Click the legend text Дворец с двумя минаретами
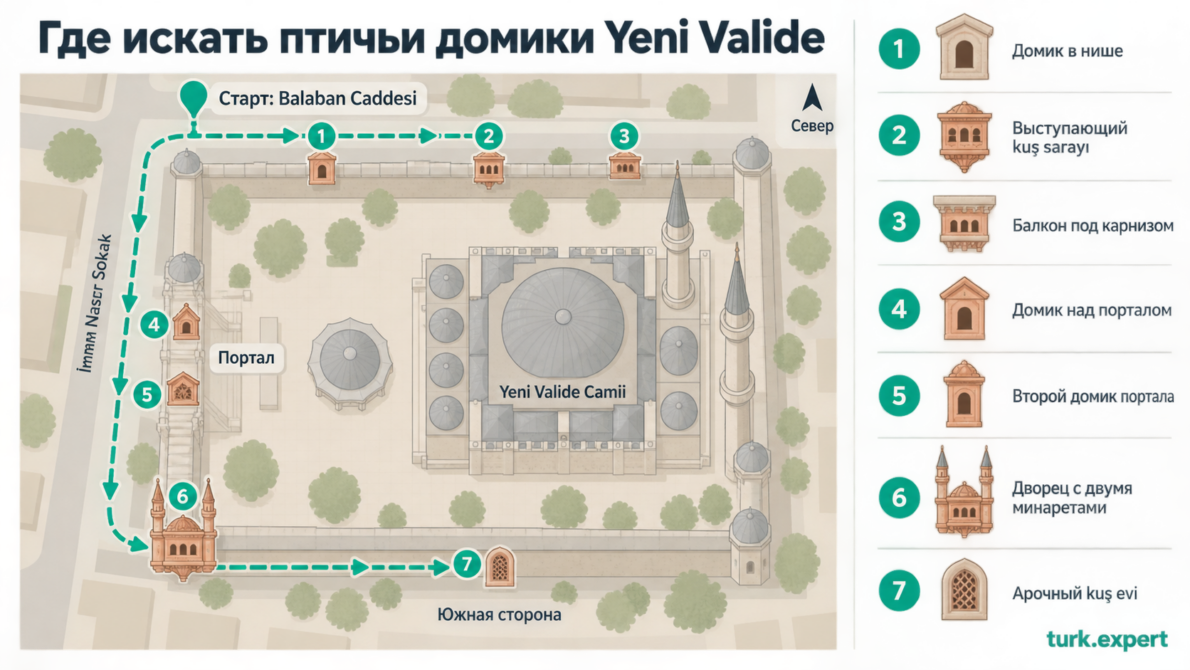The width and height of the screenshot is (1190, 670). [x=1072, y=498]
